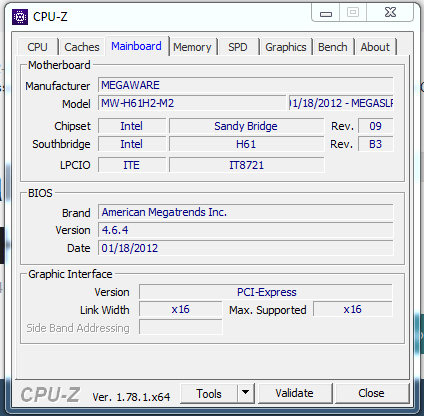
Task: Click the Chipset vendor Intel value
Action: 132,126
